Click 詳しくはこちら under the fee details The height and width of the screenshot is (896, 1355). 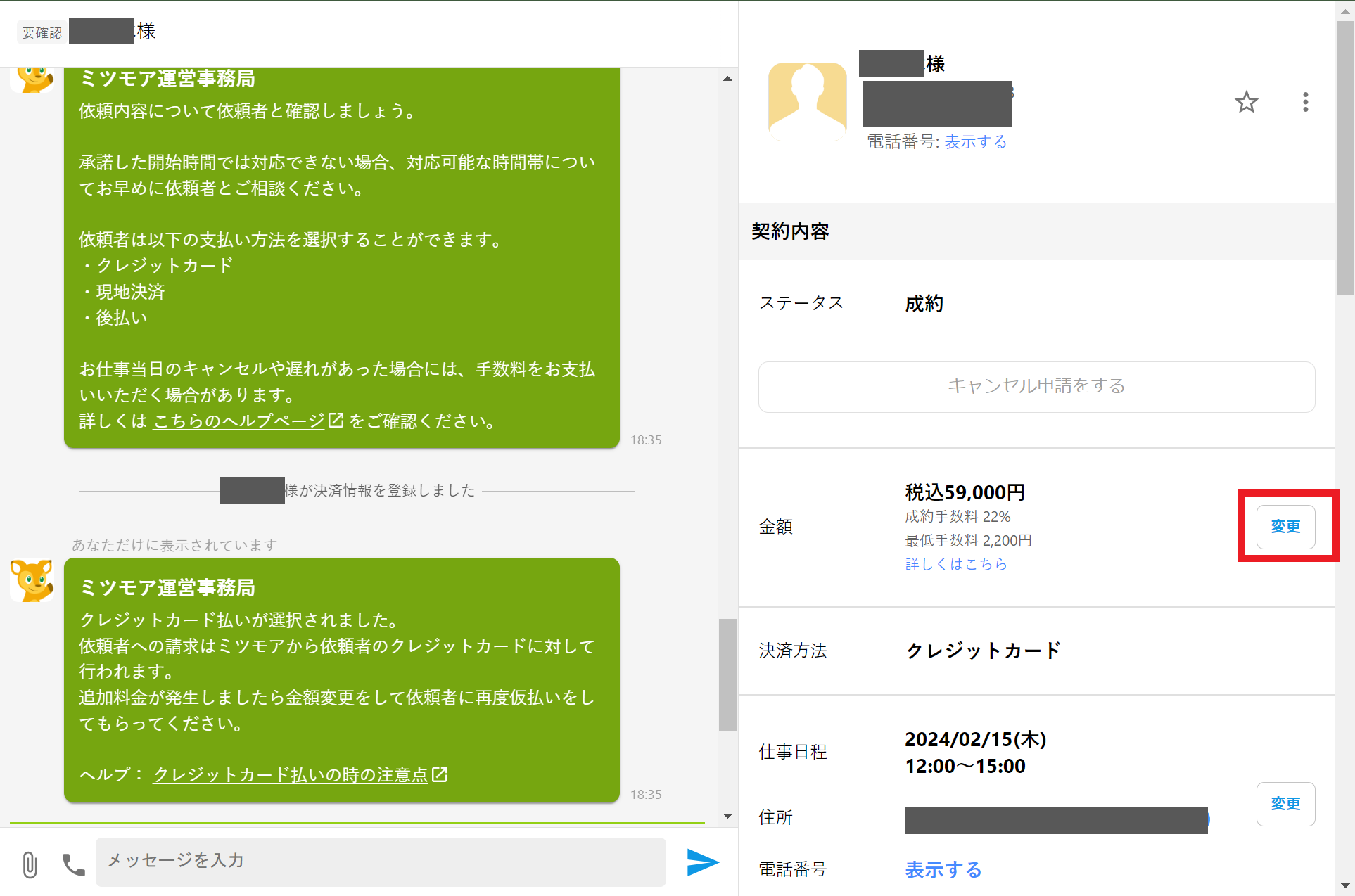(x=955, y=564)
